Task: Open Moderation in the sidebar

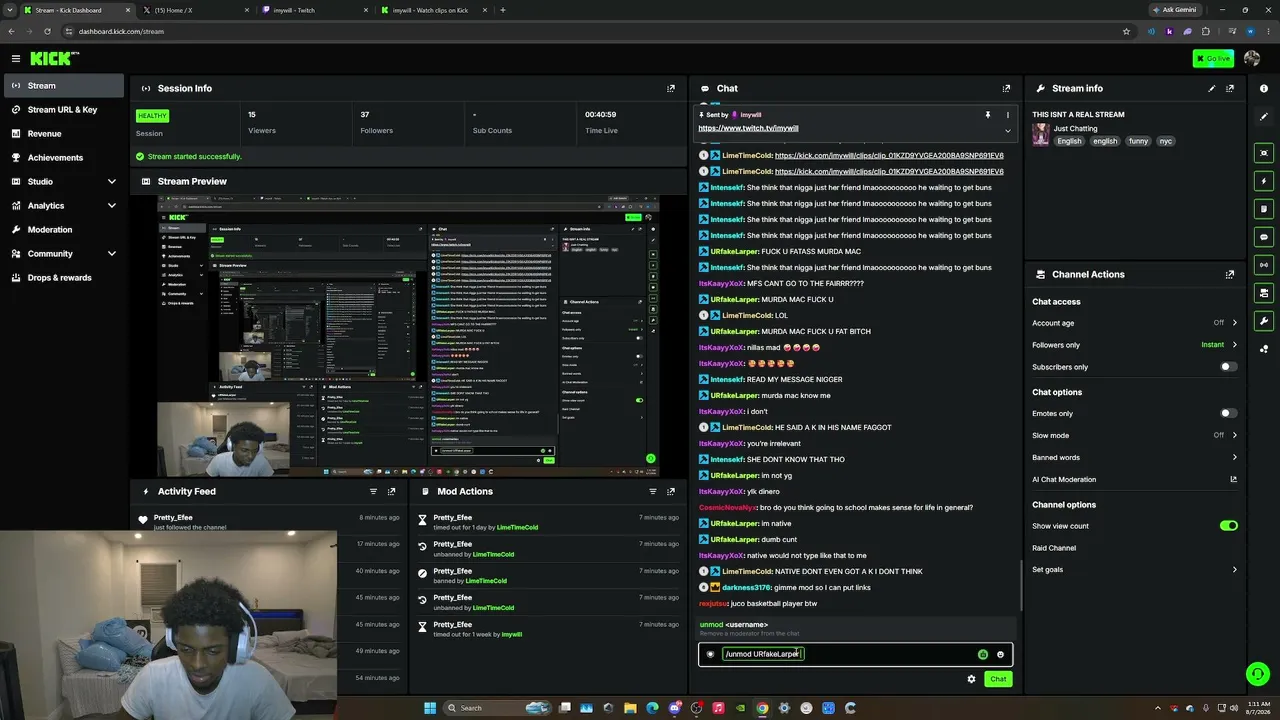Action: pos(62,229)
